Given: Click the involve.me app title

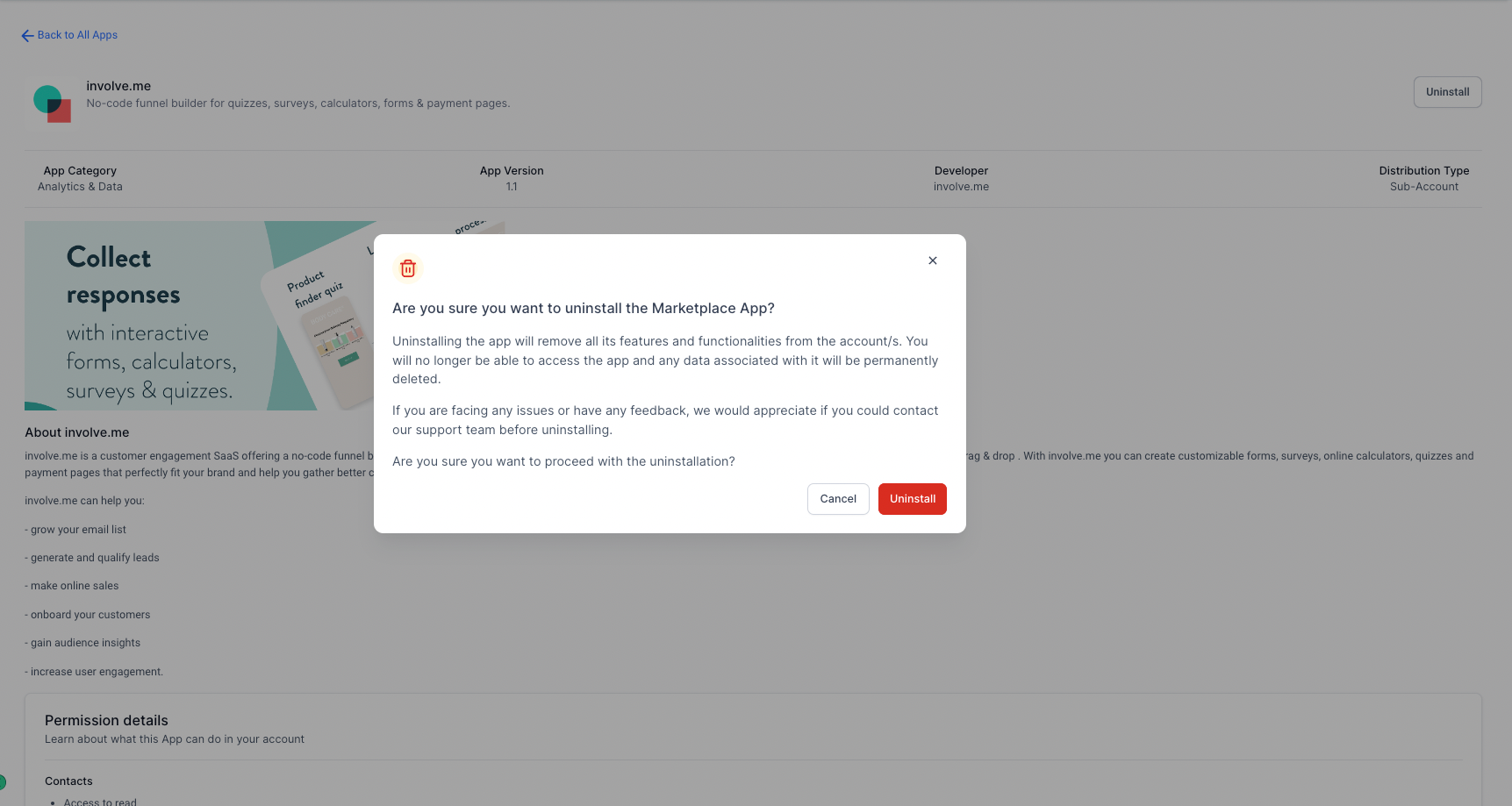Looking at the screenshot, I should click(118, 86).
